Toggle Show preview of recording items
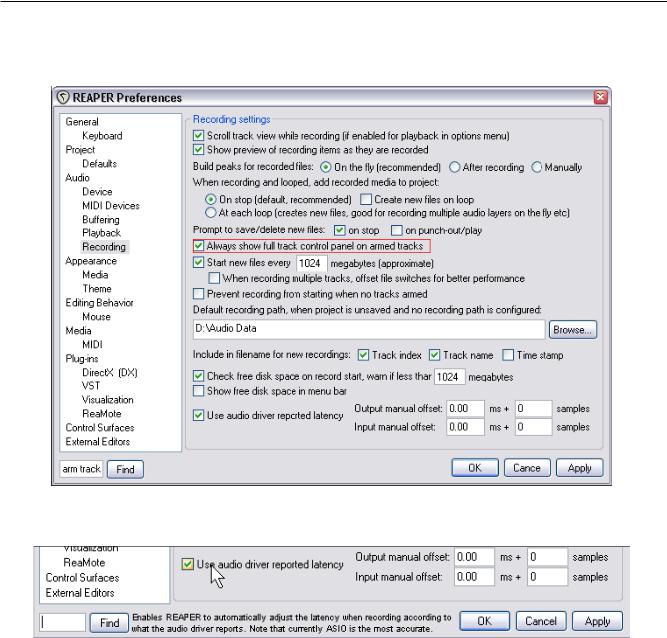This screenshot has width=667, height=638. coord(198,150)
